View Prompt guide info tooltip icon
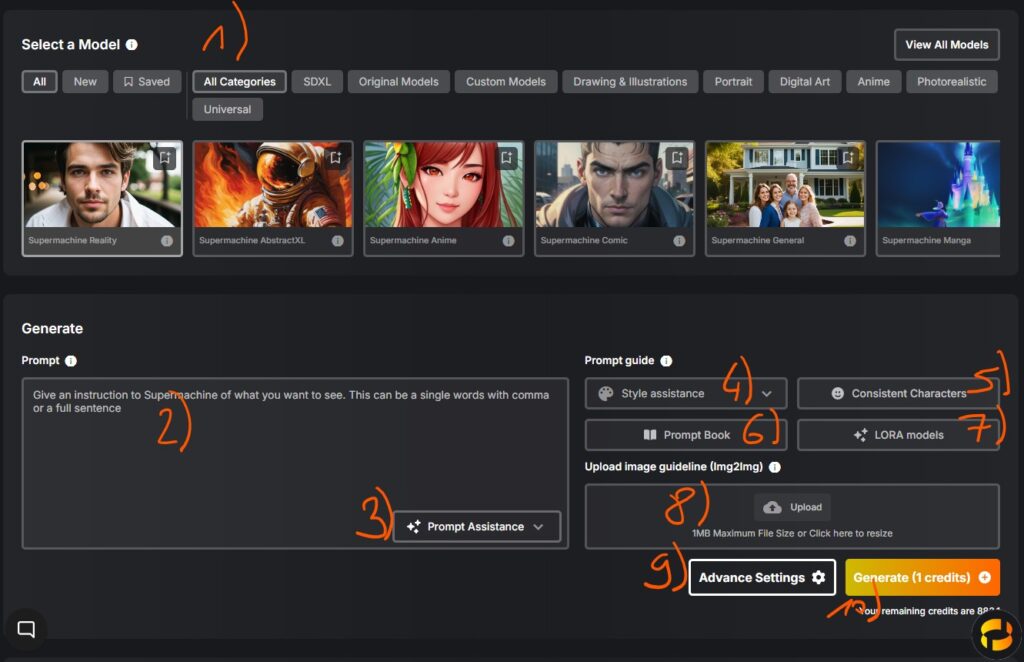 tap(666, 361)
